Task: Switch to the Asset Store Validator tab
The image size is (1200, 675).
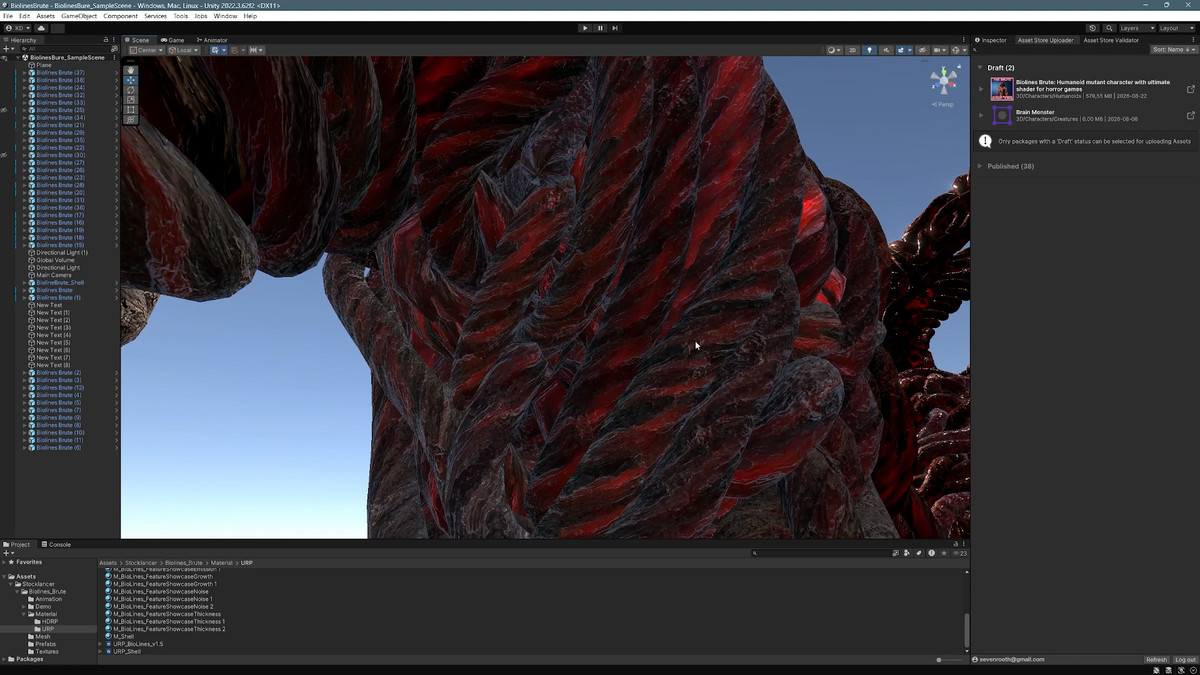Action: (1111, 40)
